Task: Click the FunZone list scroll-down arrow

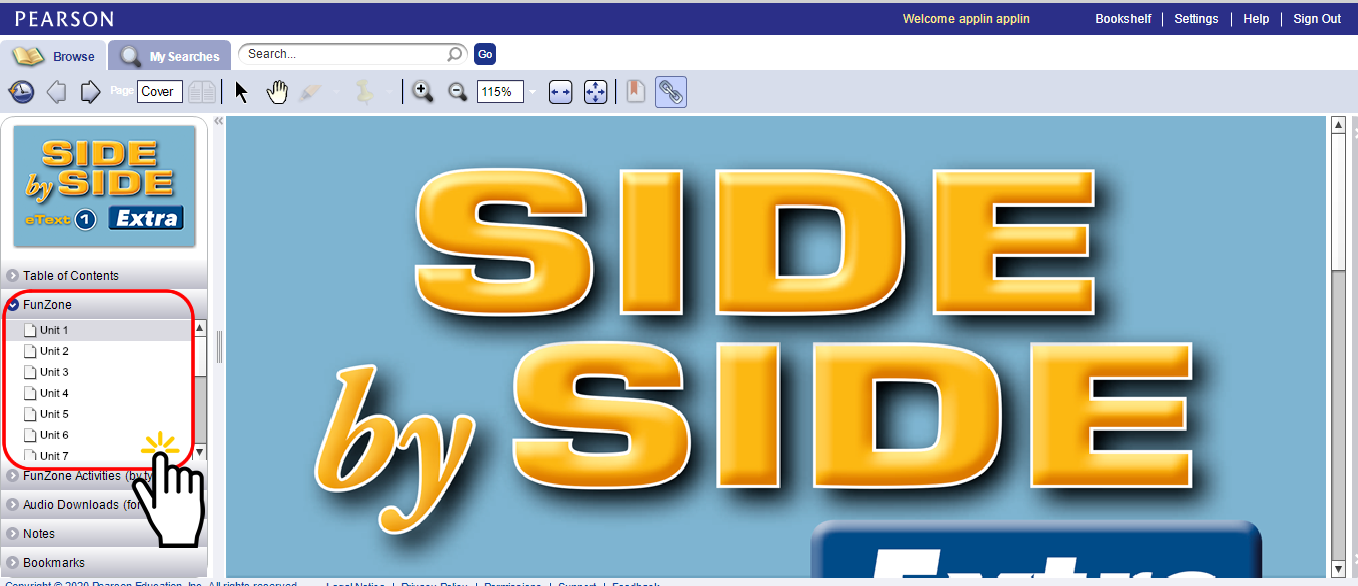Action: [200, 452]
